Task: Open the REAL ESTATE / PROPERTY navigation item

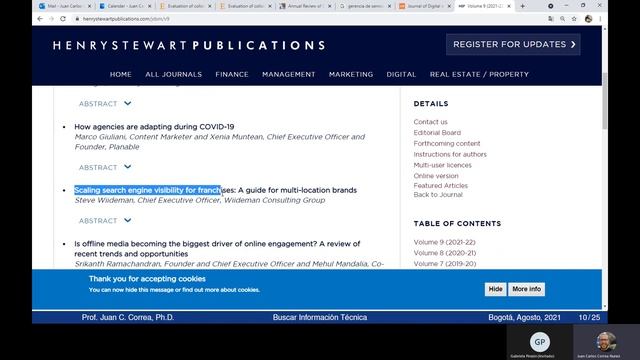Action: (x=479, y=74)
